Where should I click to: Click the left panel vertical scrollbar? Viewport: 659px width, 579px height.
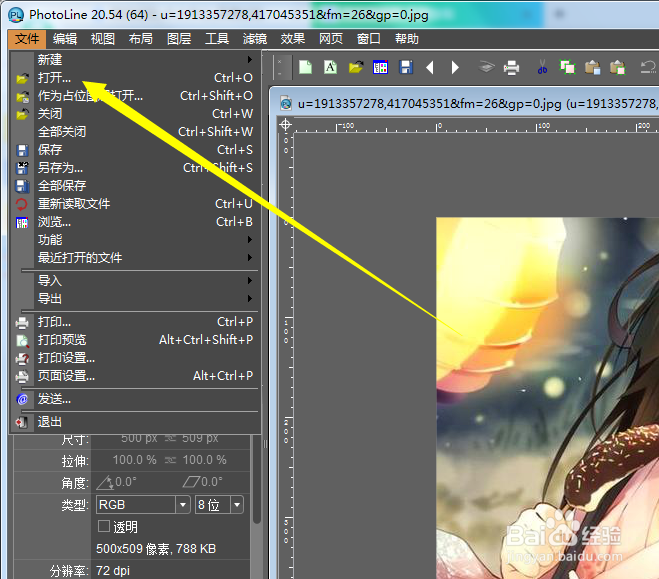pos(257,479)
